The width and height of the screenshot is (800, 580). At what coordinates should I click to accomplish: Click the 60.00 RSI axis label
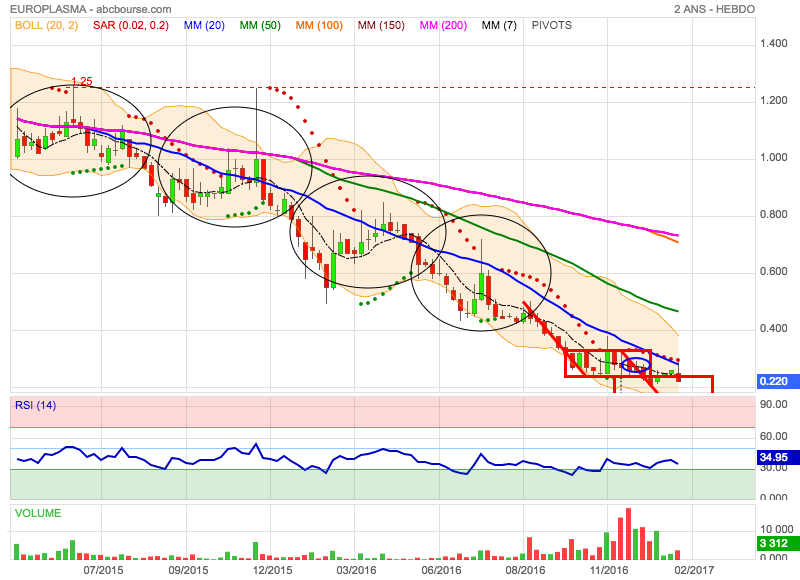coord(773,436)
